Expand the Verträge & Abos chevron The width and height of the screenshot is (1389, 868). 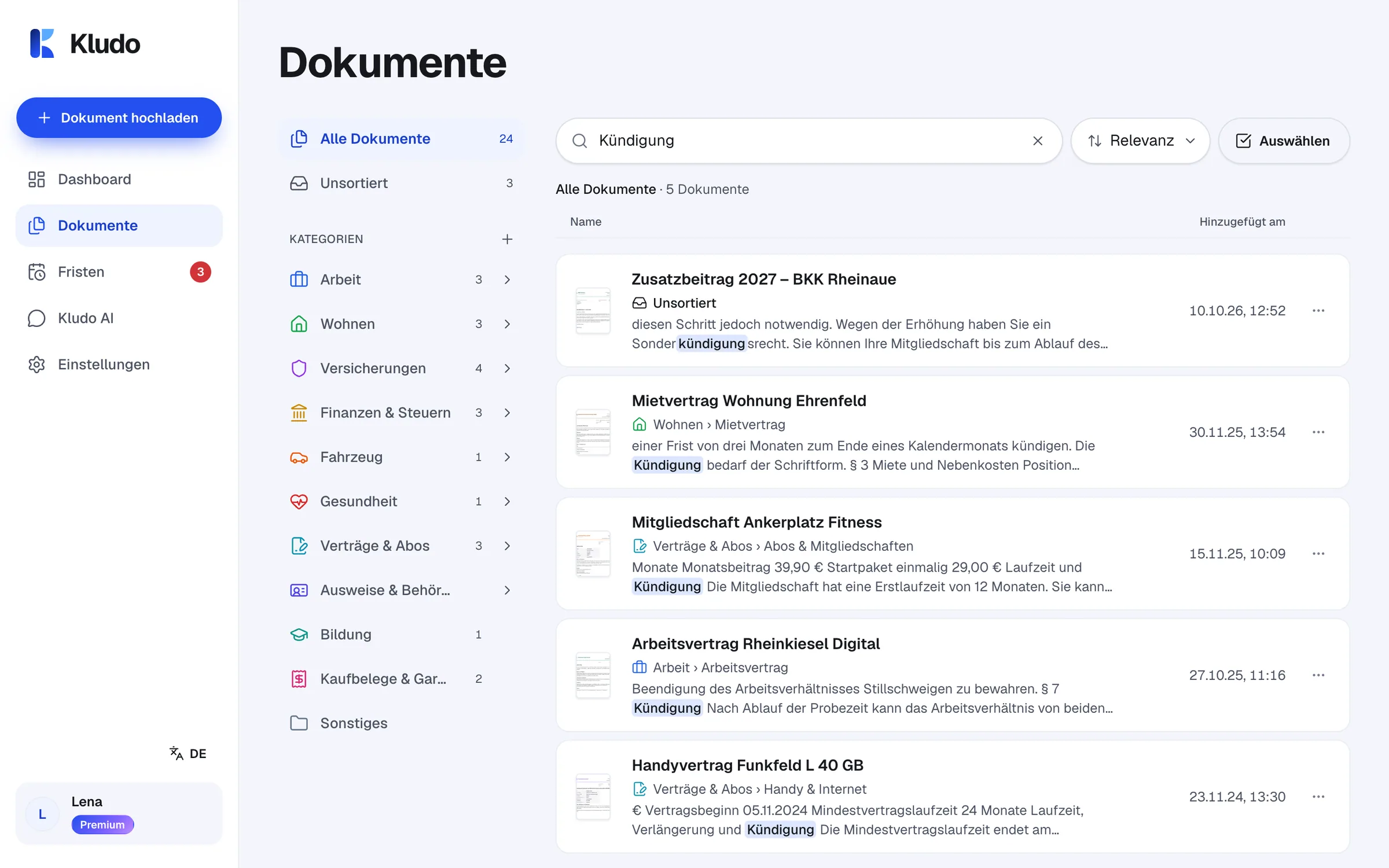(507, 546)
